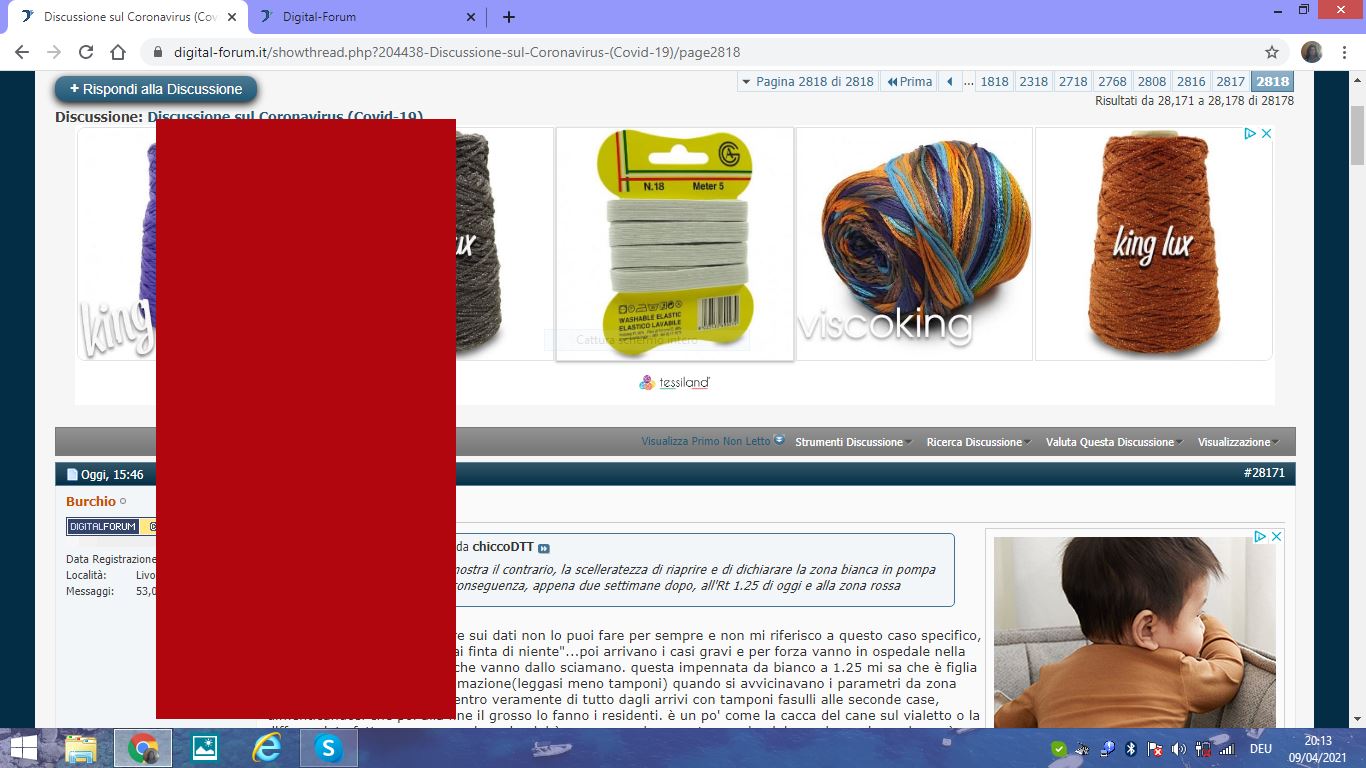Viewport: 1366px width, 768px height.
Task: Open the network signal tray icon
Action: (x=1227, y=748)
